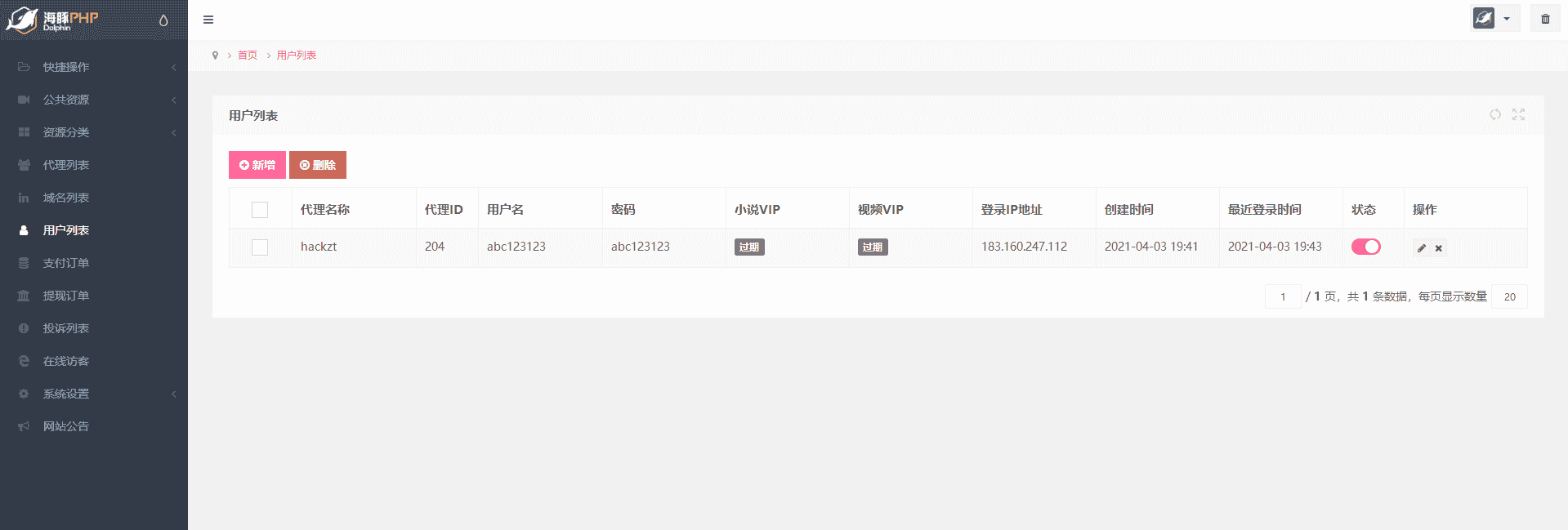This screenshot has height=530, width=1568.
Task: Click the location pin breadcrumb icon
Action: coord(215,56)
